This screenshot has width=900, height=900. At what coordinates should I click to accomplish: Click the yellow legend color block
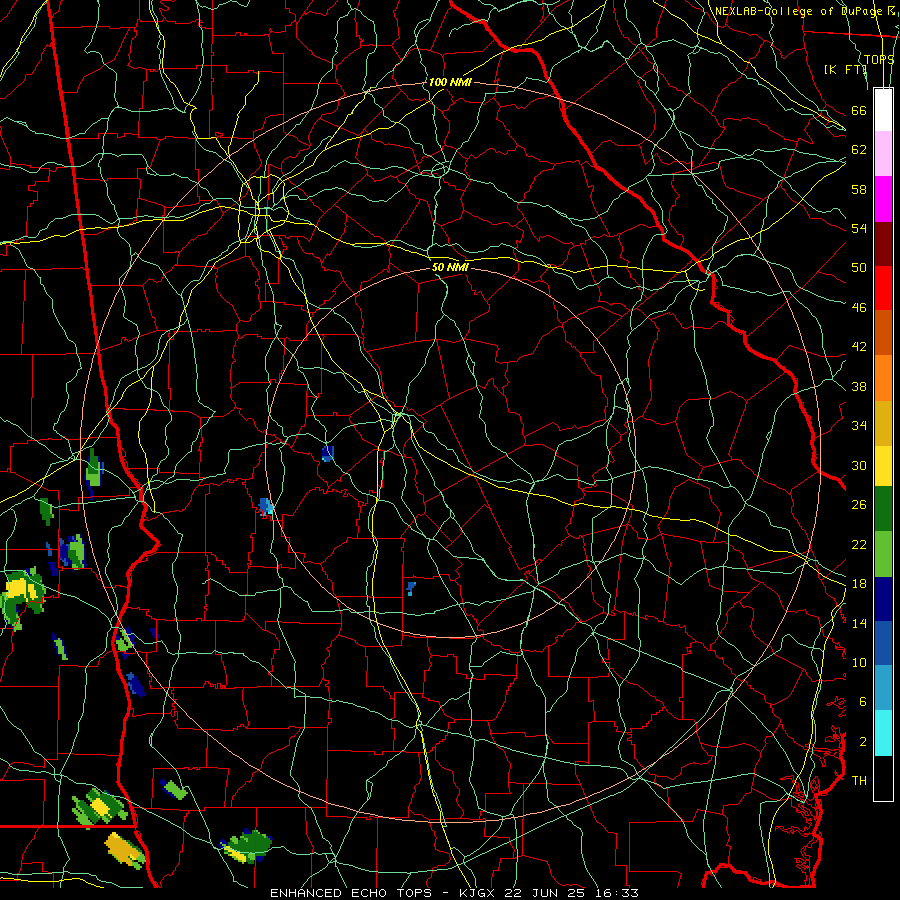pyautogui.click(x=883, y=465)
